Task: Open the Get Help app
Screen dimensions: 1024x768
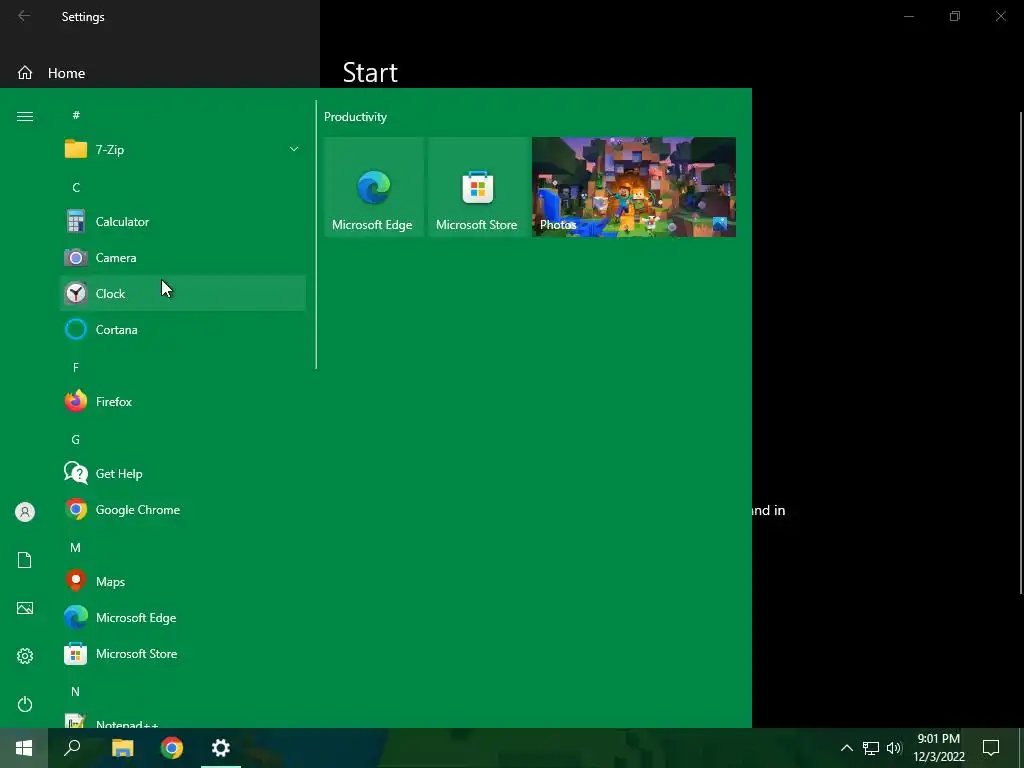Action: point(183,473)
